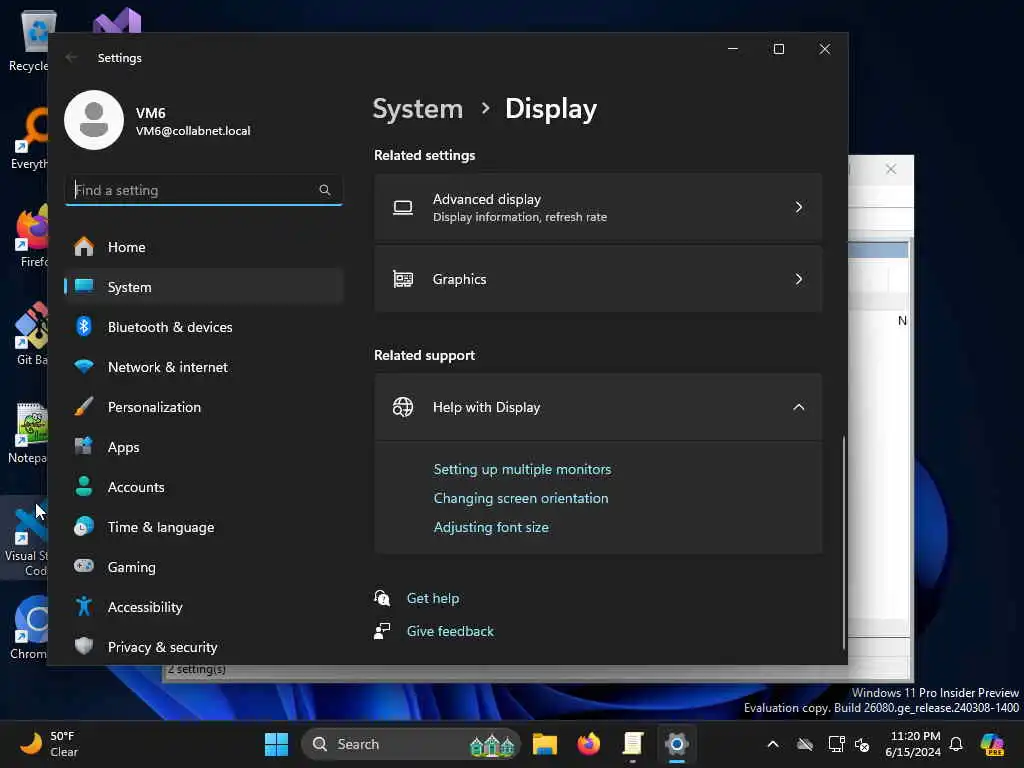The height and width of the screenshot is (768, 1024).
Task: Open the Accounts label in sidebar
Action: [x=136, y=487]
